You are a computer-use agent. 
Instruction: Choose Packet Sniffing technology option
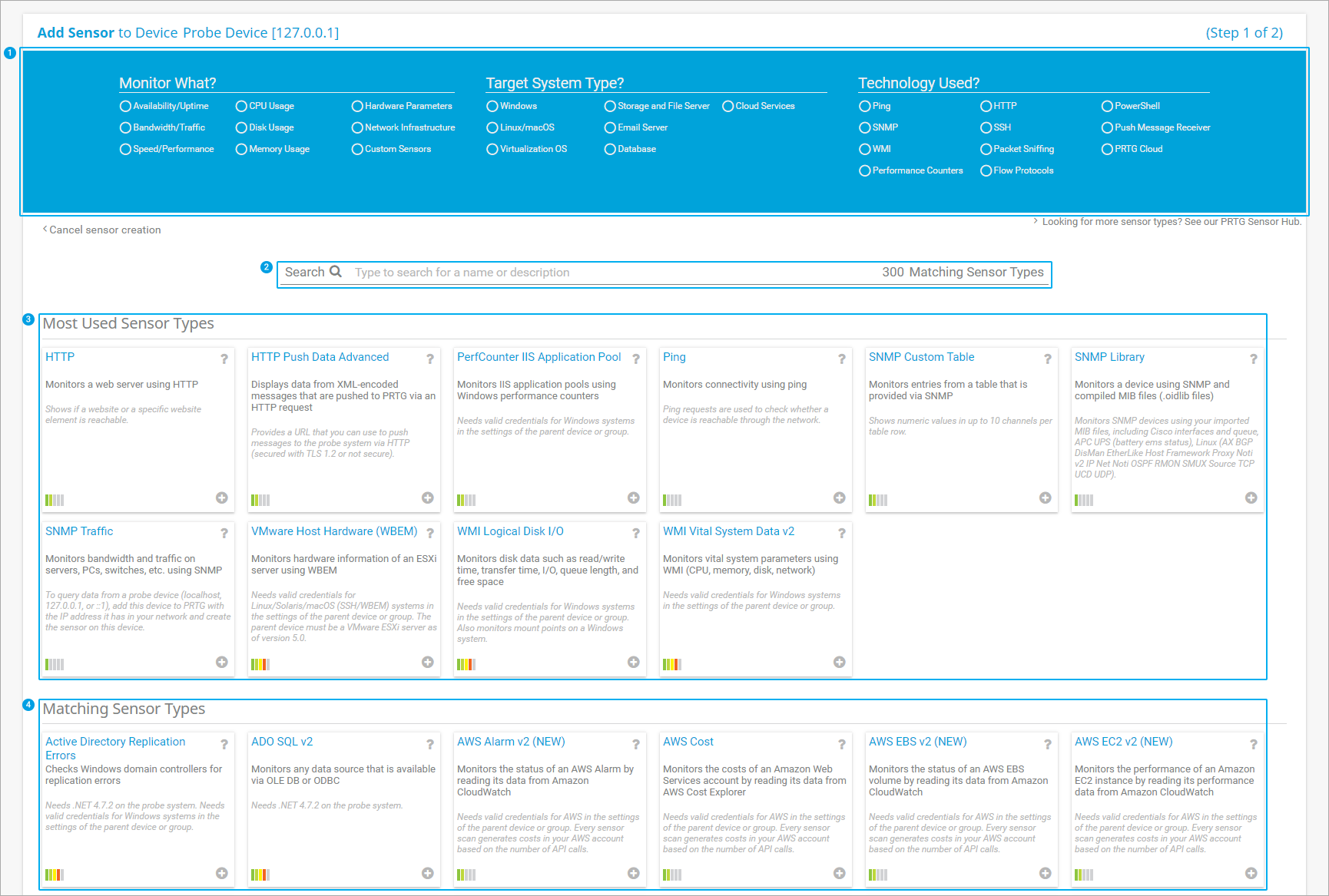tap(986, 150)
